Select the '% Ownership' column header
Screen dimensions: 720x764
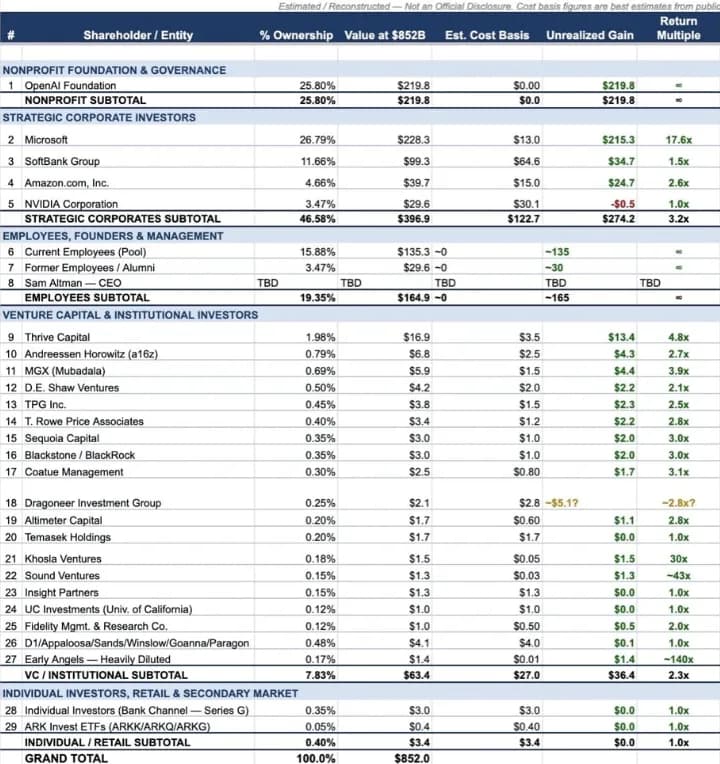296,36
